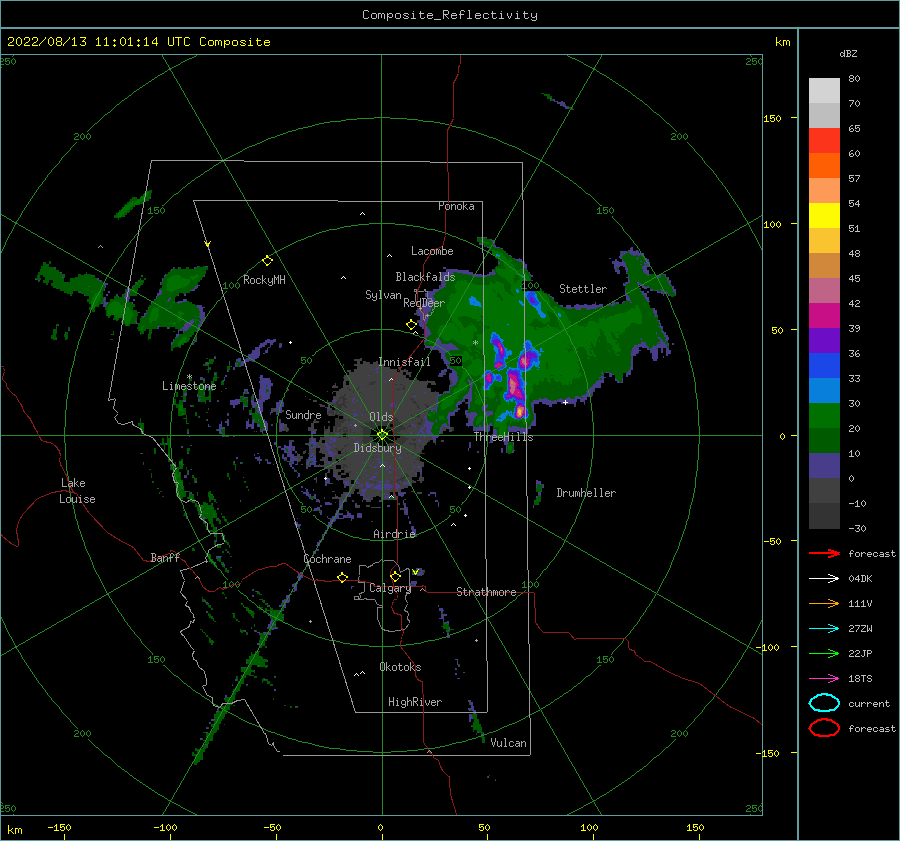Select the yellow diamond marker below Cochrane
Screen dimensions: 900x841
[342, 577]
